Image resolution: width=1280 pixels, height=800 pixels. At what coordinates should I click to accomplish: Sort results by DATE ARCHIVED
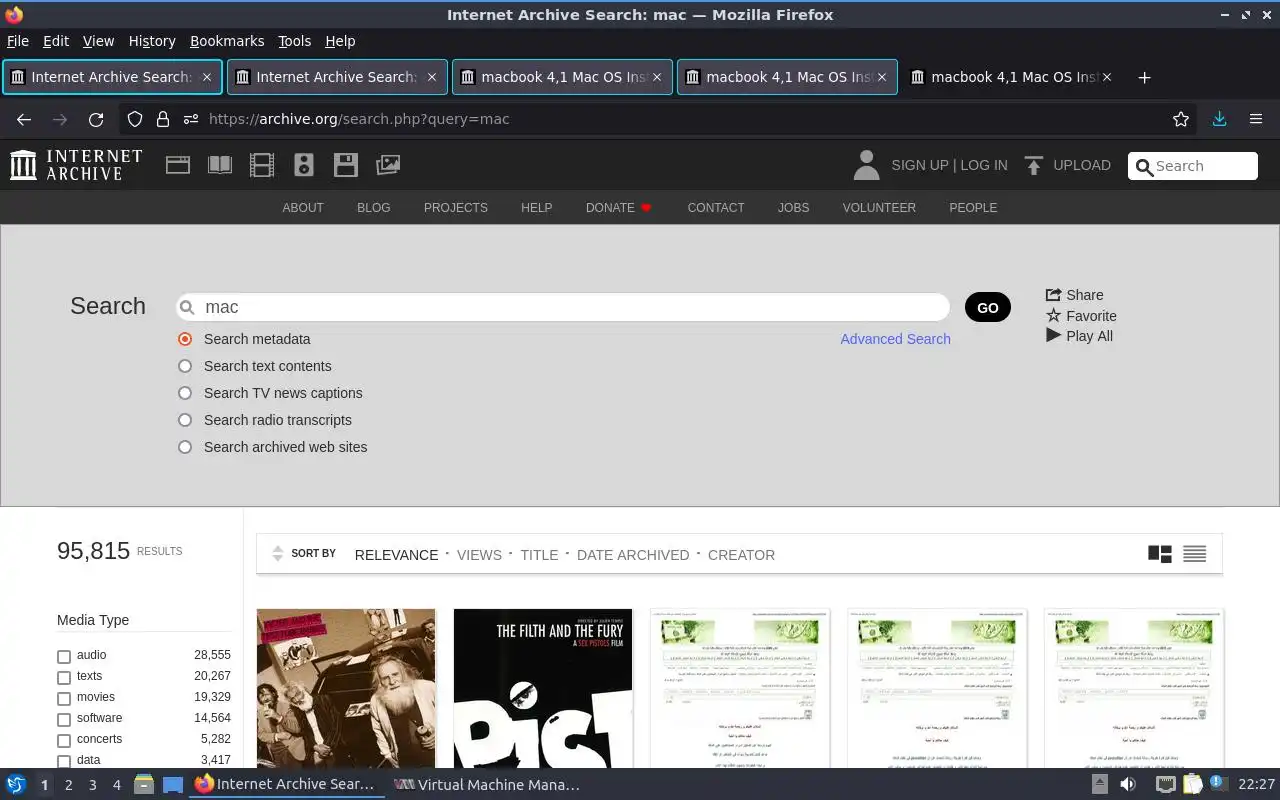(633, 555)
